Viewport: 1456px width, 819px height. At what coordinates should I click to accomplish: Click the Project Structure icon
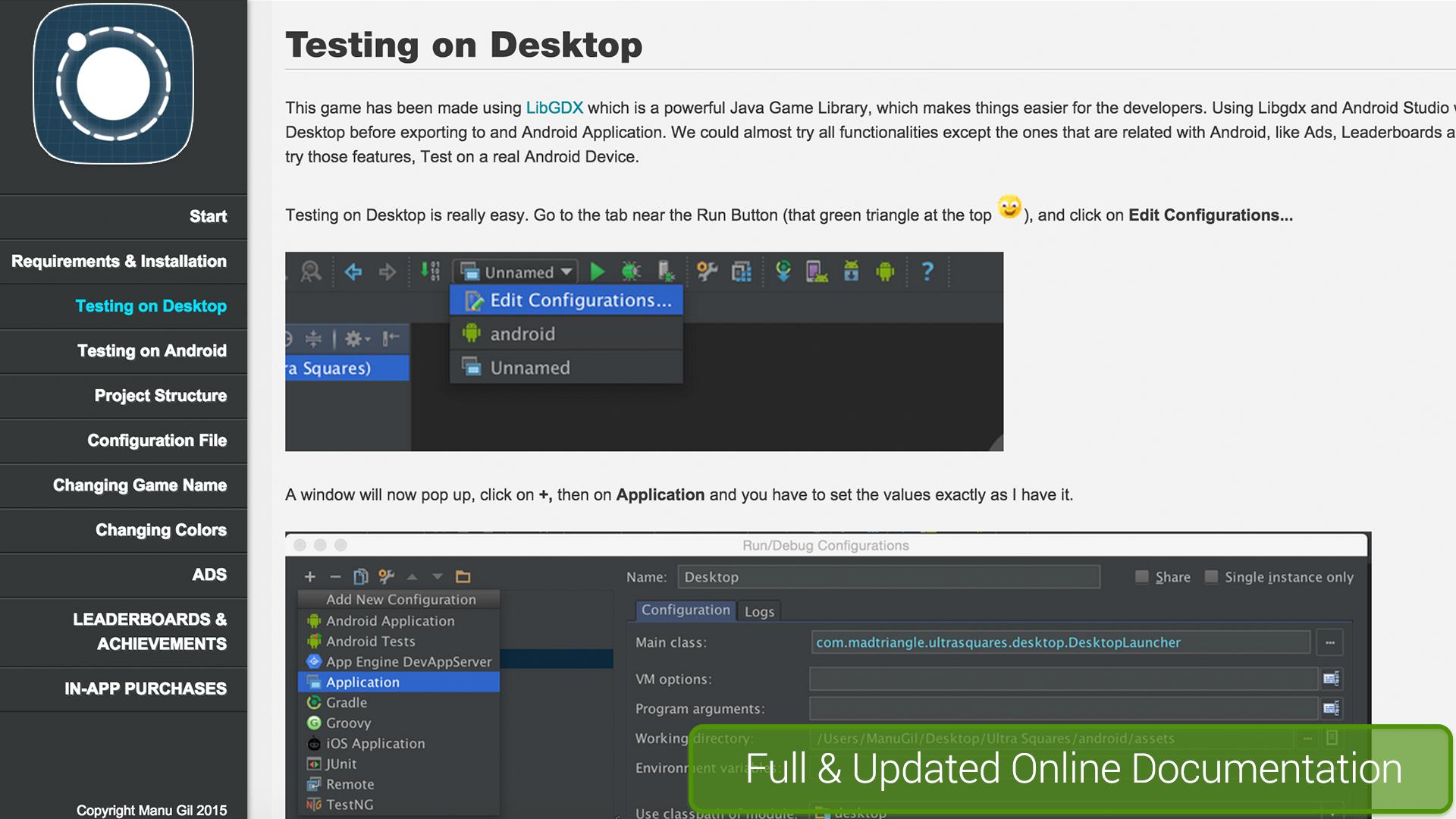[x=741, y=271]
